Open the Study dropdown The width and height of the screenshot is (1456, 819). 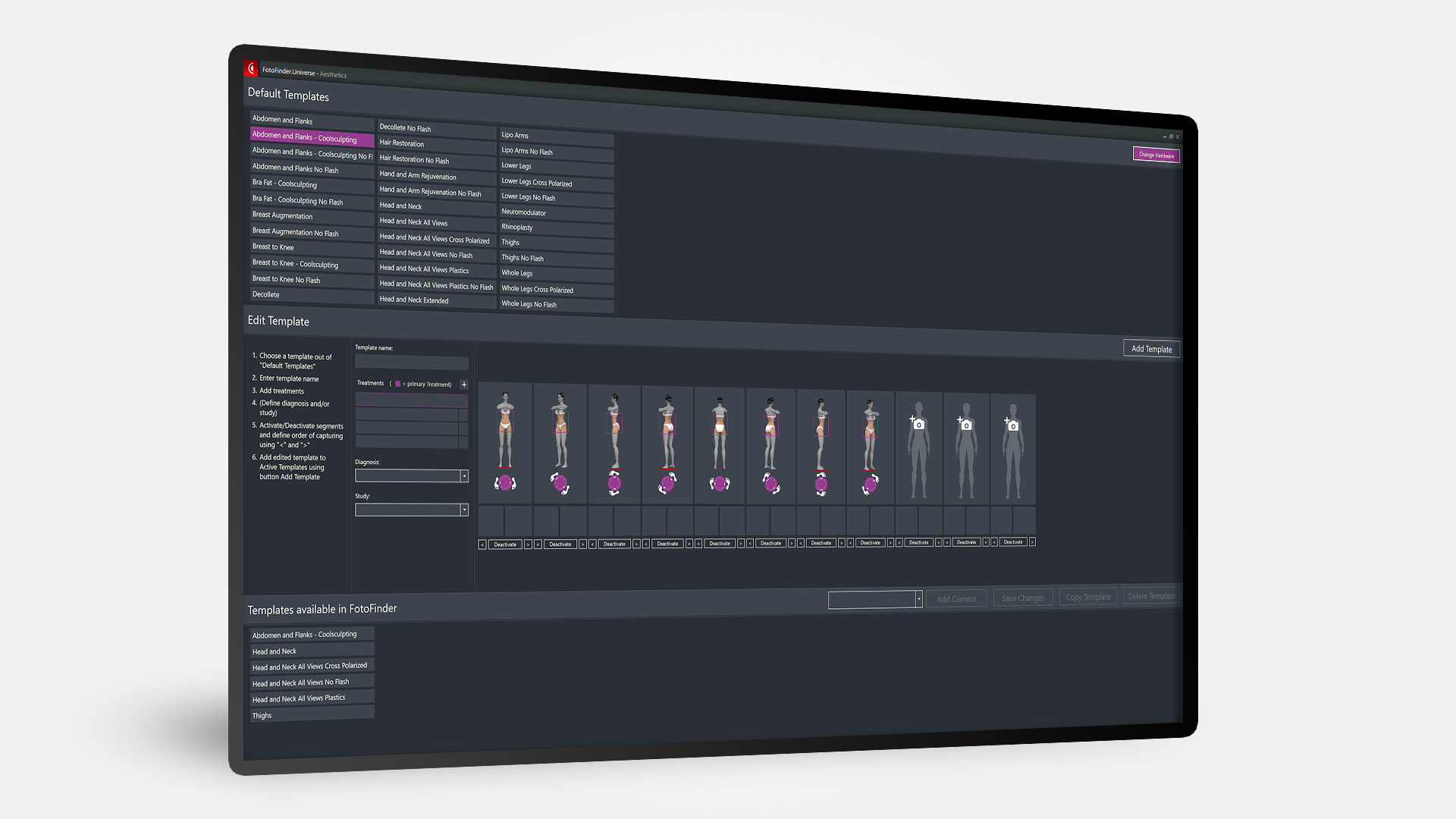464,510
